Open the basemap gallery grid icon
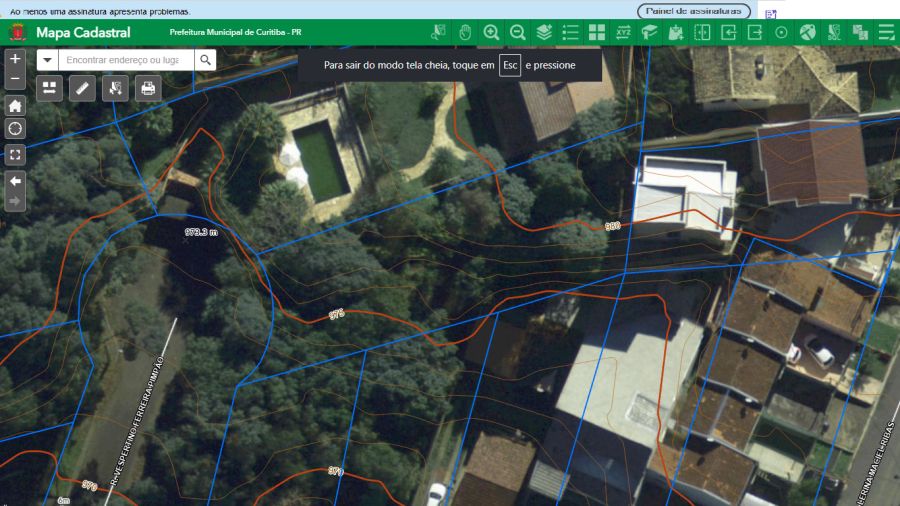900x506 pixels. coord(597,32)
